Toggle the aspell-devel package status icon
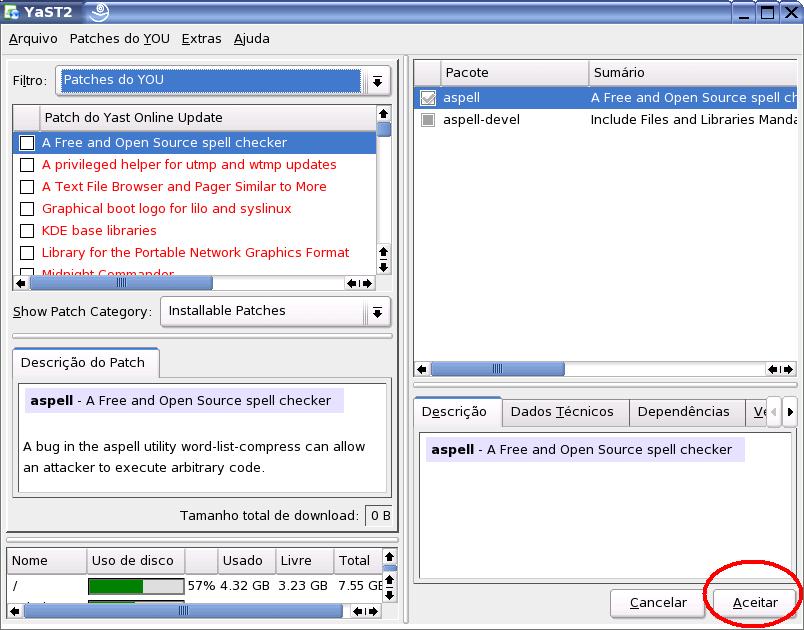 pyautogui.click(x=428, y=120)
